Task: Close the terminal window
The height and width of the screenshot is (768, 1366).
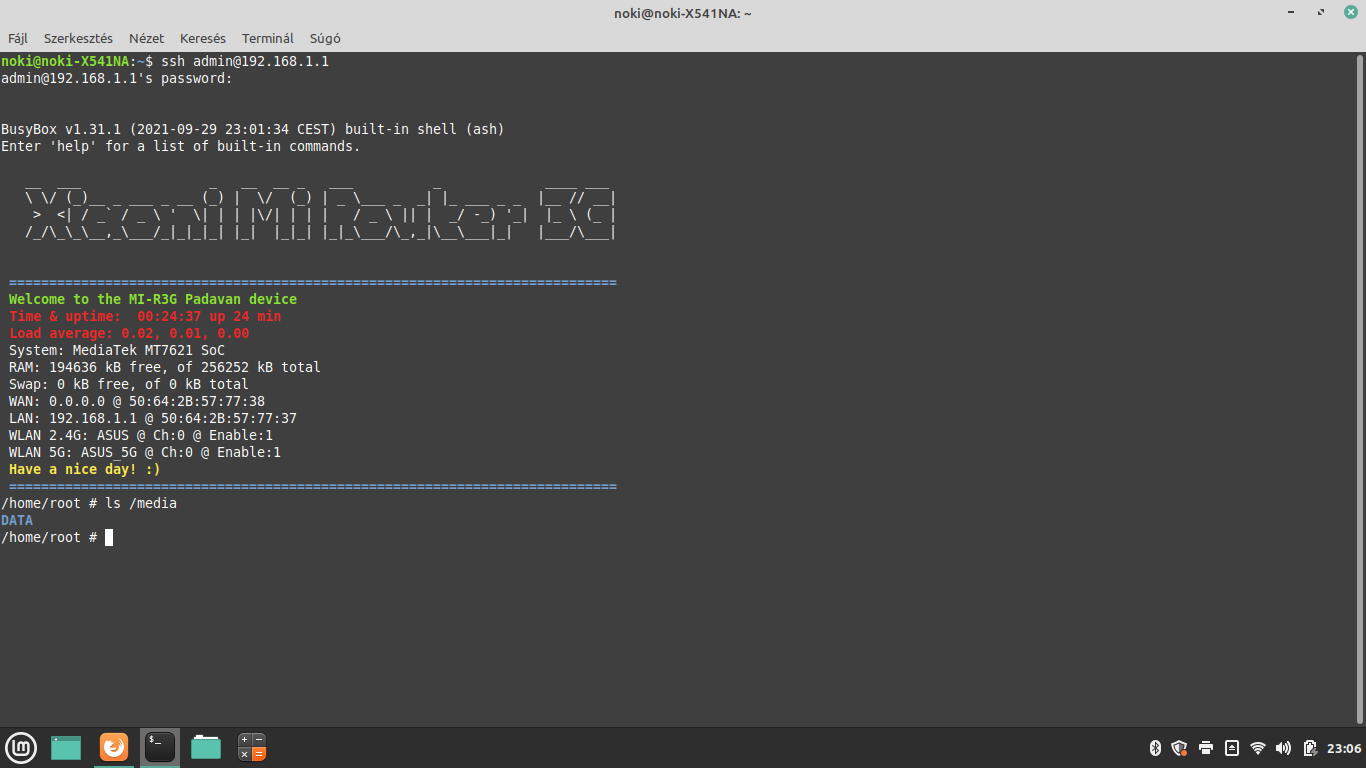Action: [x=1350, y=12]
